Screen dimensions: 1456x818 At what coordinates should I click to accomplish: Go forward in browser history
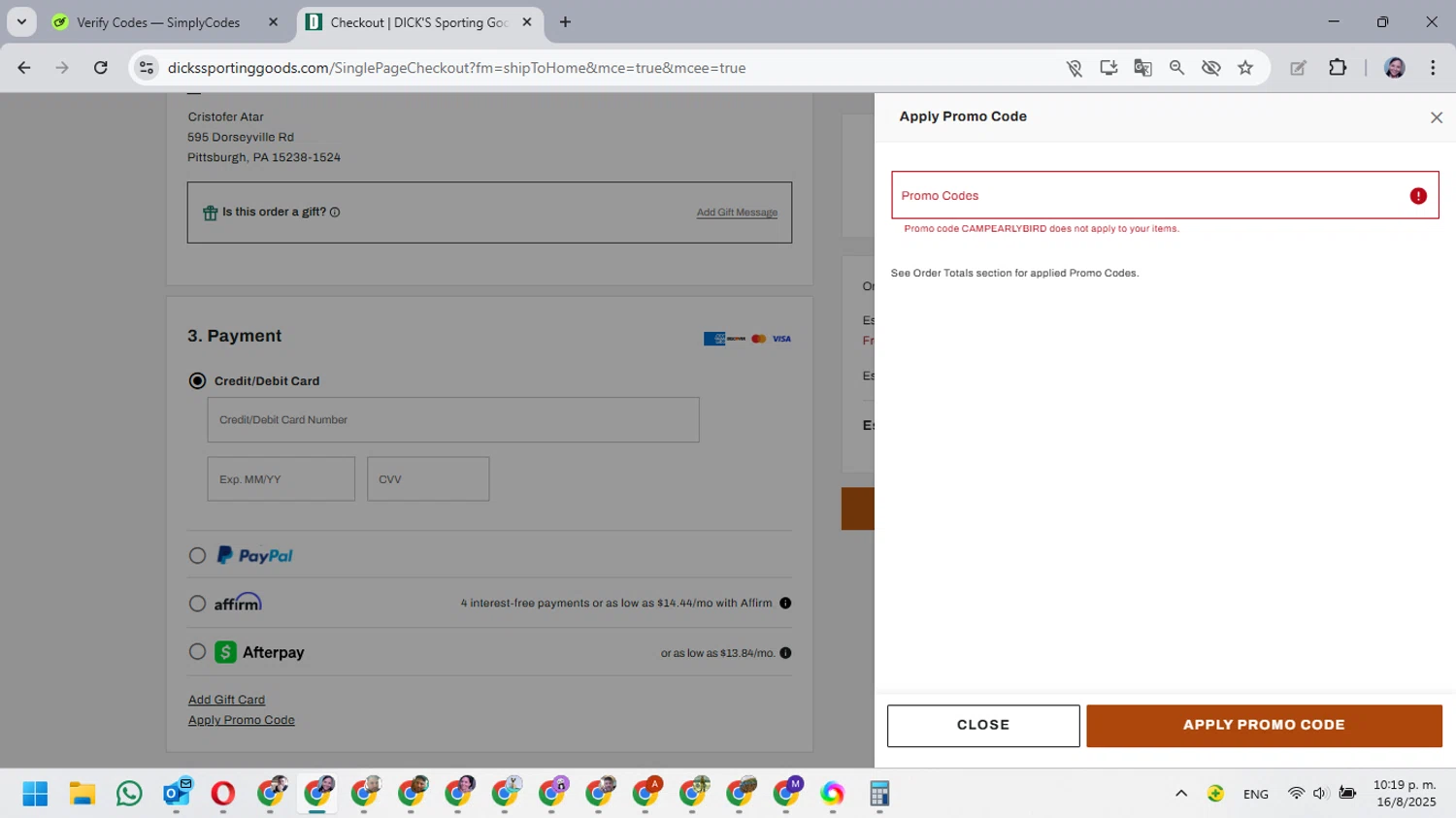coord(62,68)
